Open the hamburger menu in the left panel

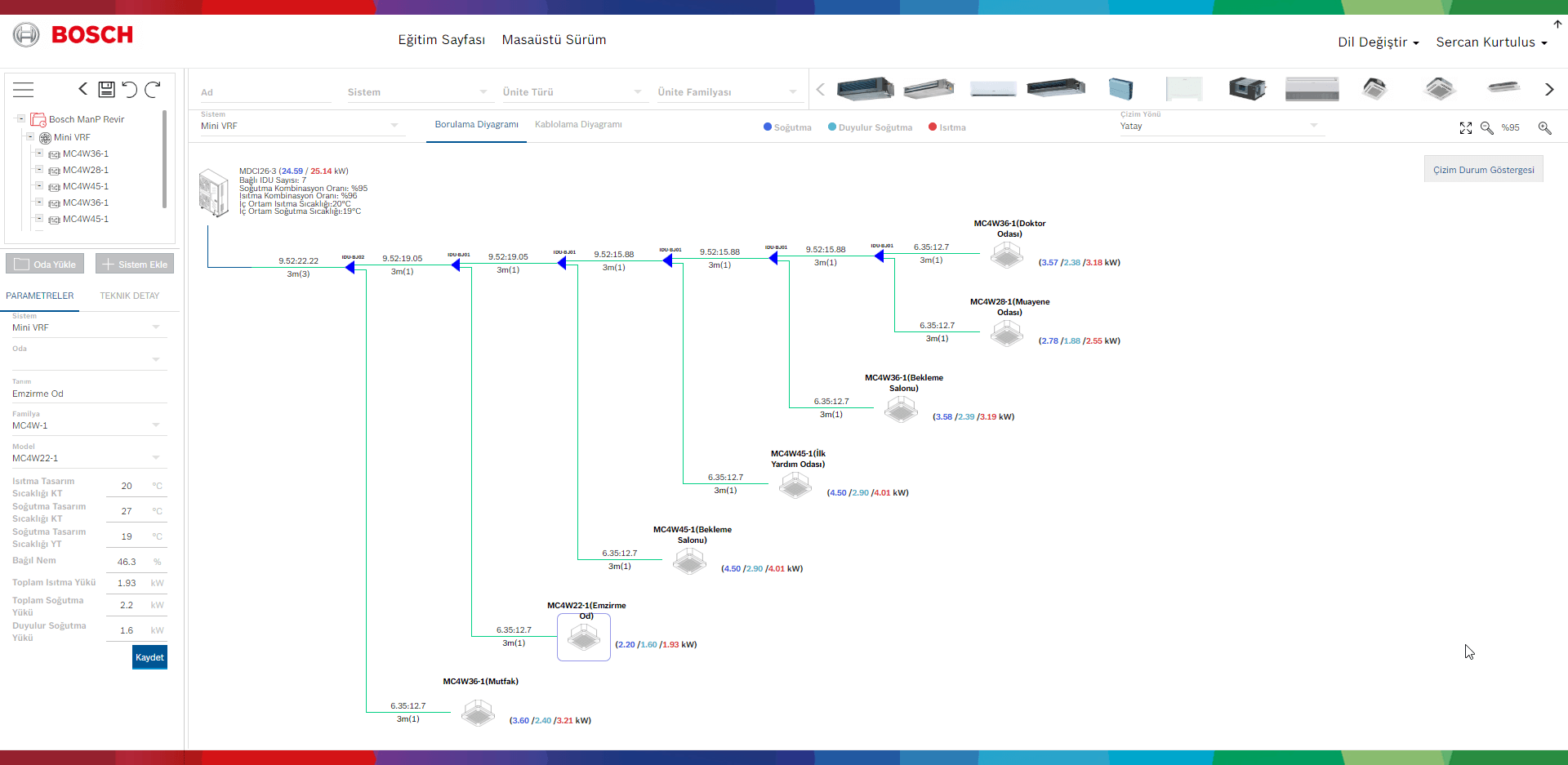[24, 90]
